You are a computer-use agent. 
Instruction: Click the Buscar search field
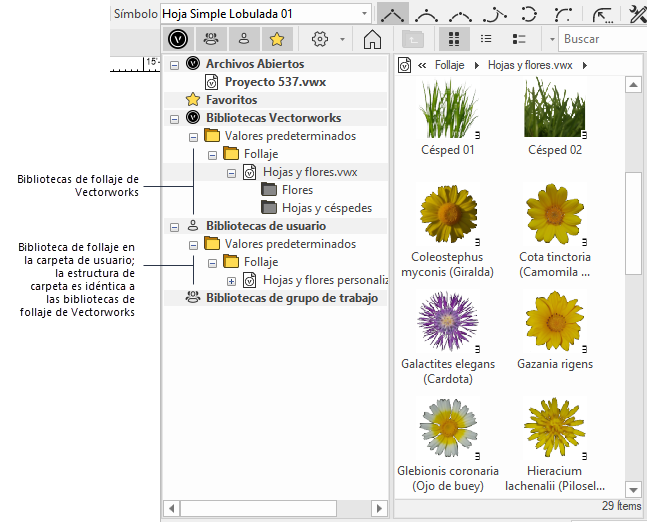[x=600, y=39]
